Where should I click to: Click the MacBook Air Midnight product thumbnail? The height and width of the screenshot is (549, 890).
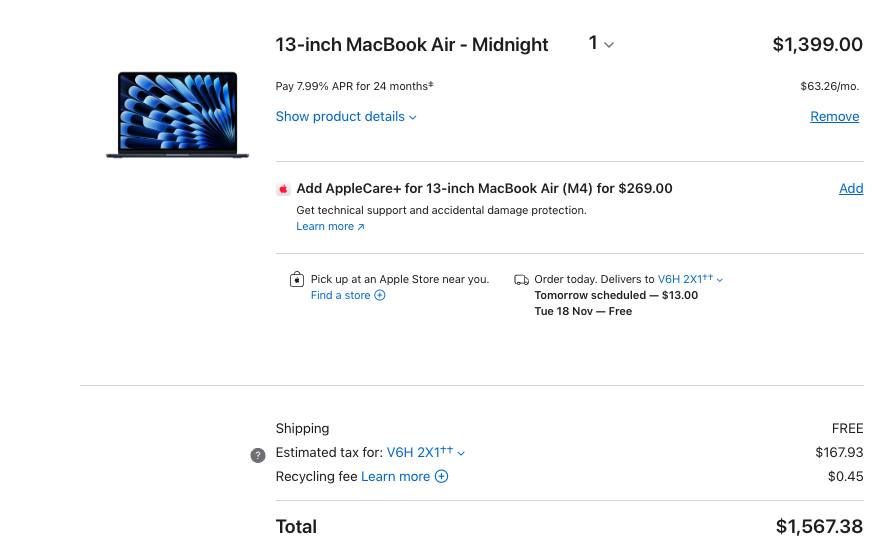click(x=178, y=115)
